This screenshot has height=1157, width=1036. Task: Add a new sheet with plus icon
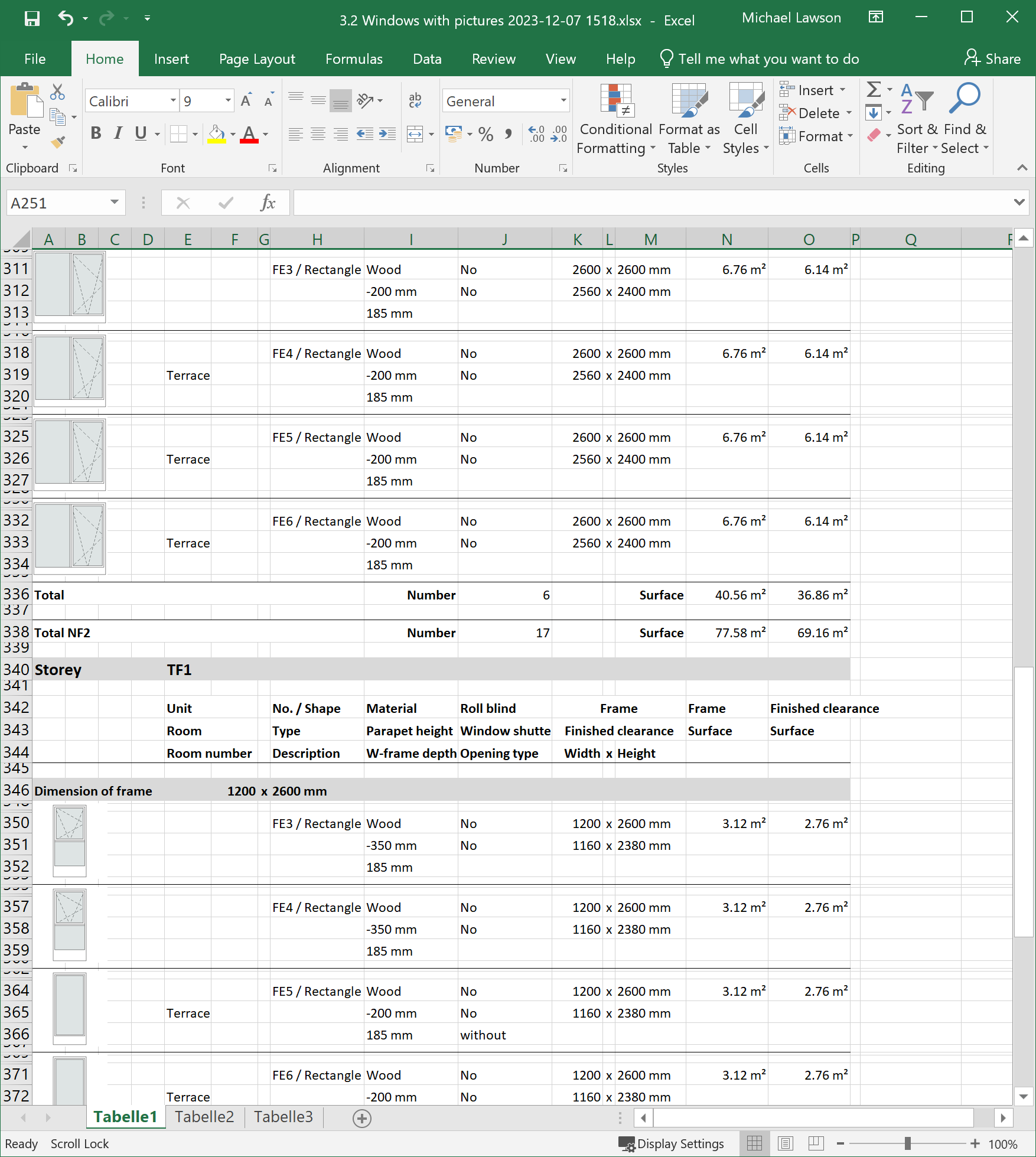click(x=361, y=1117)
